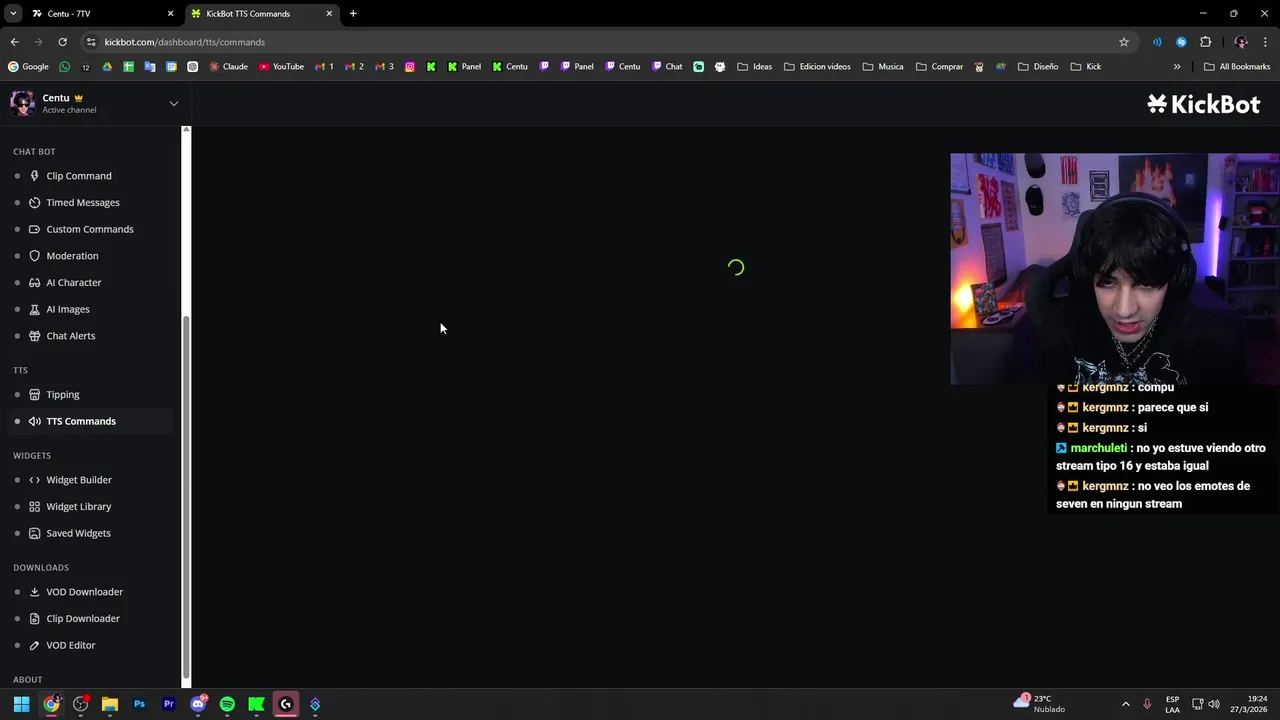Click the Custom Commands icon
Screen dimensions: 1280x720
click(x=35, y=229)
